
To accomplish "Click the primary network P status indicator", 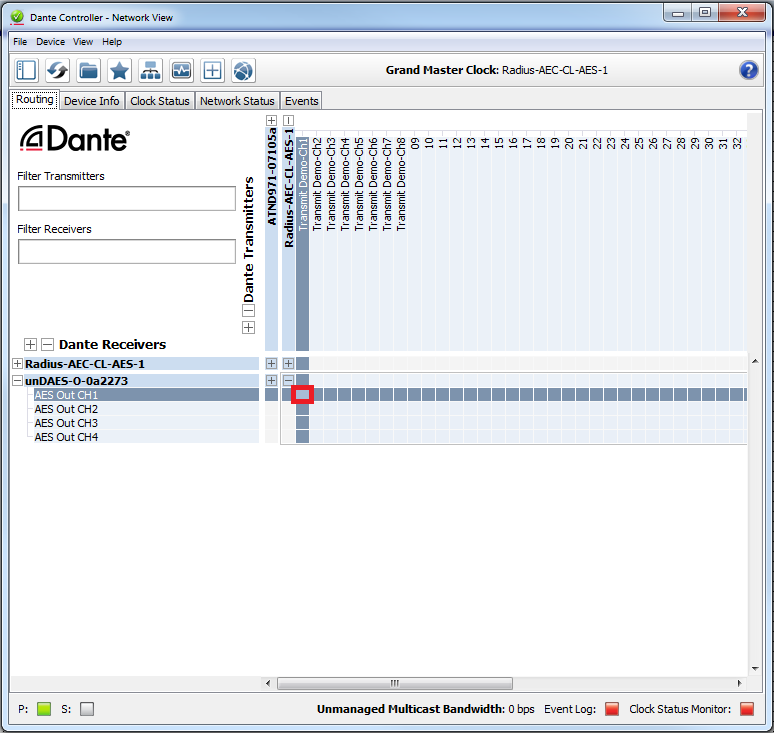I will (x=44, y=709).
